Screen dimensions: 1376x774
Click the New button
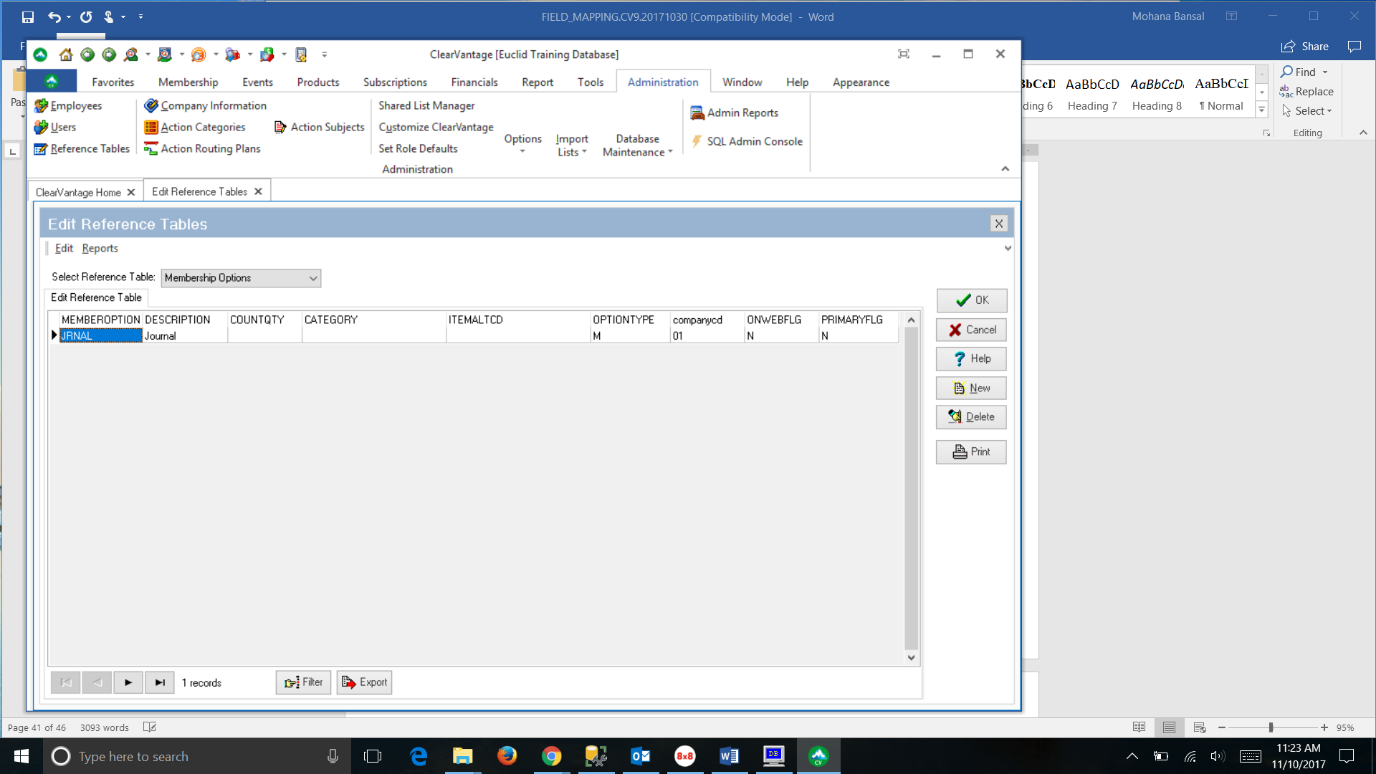[x=971, y=388]
